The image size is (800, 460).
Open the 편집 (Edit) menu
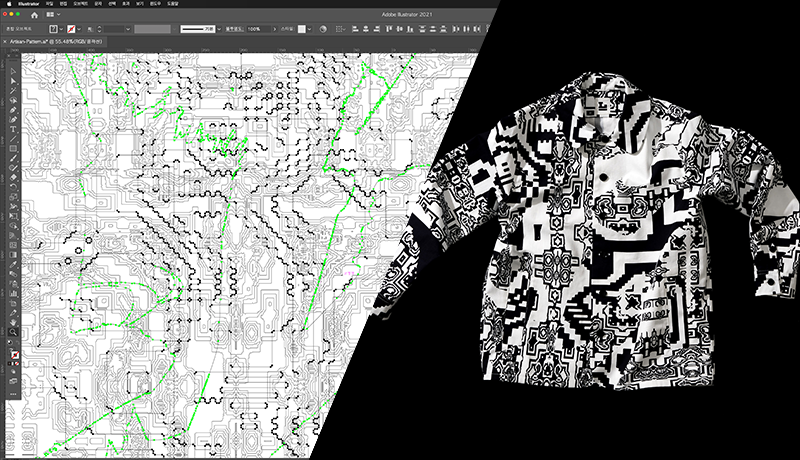63,4
